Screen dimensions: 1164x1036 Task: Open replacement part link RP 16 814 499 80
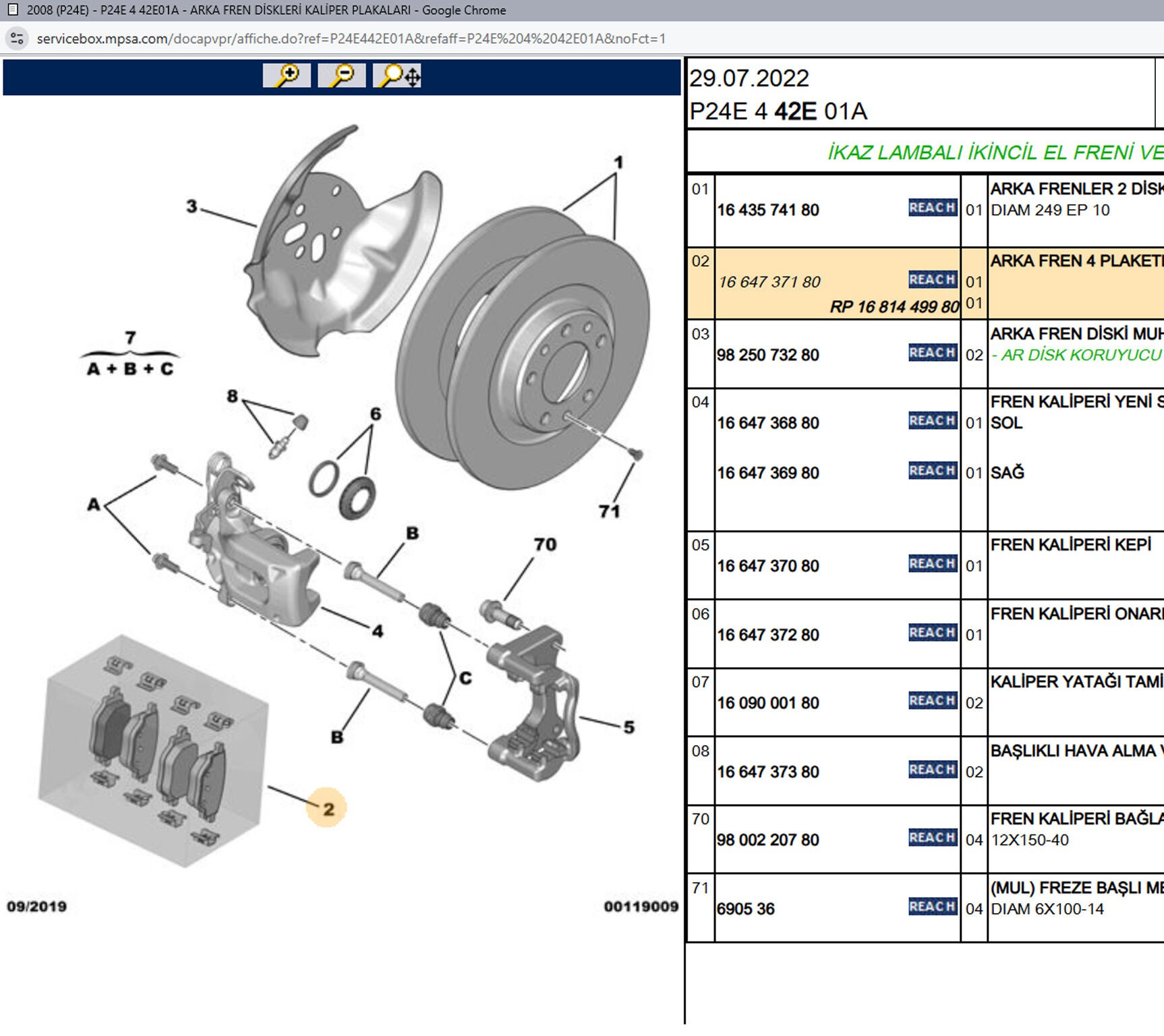(x=894, y=307)
